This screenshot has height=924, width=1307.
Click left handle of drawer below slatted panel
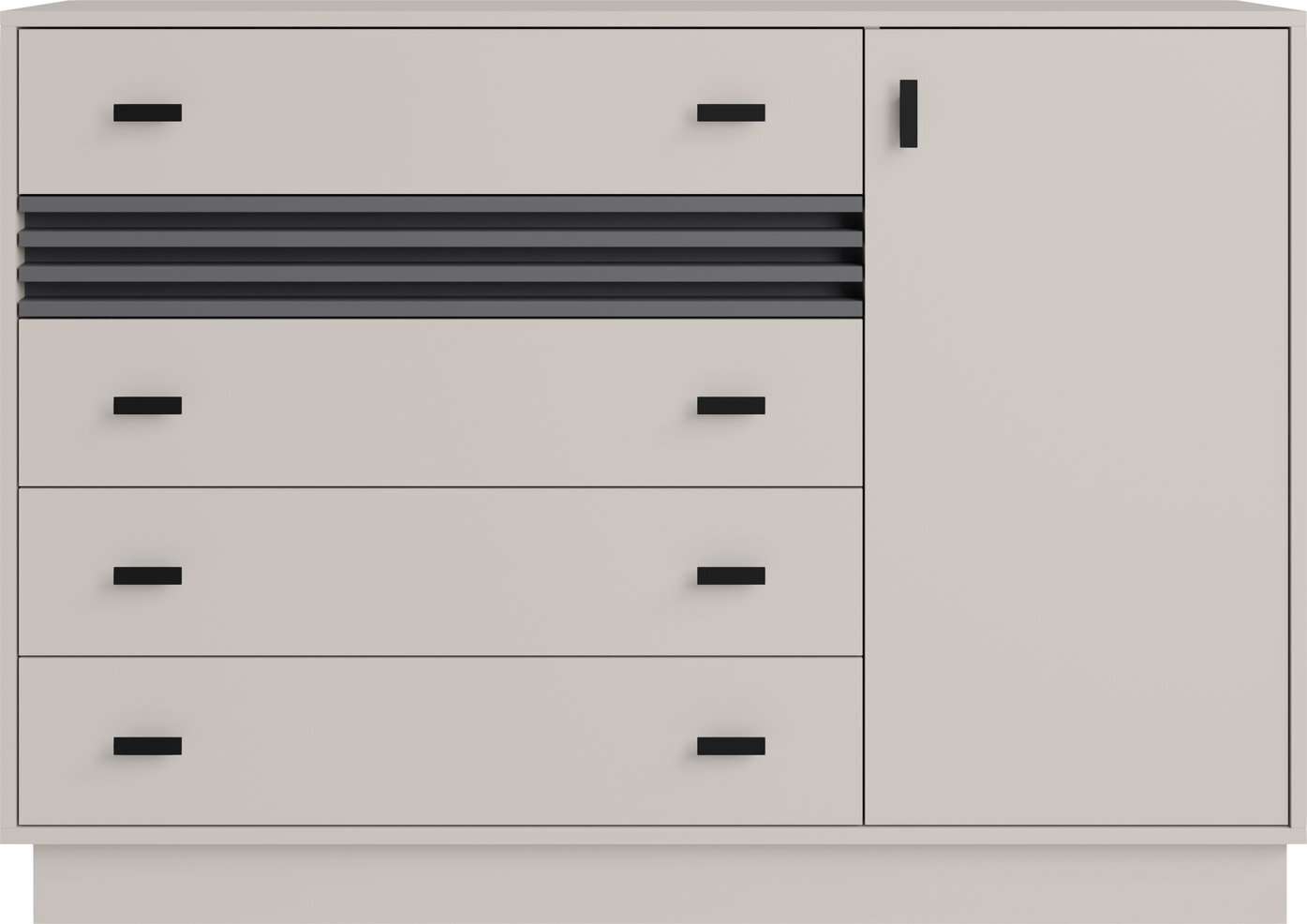[148, 406]
